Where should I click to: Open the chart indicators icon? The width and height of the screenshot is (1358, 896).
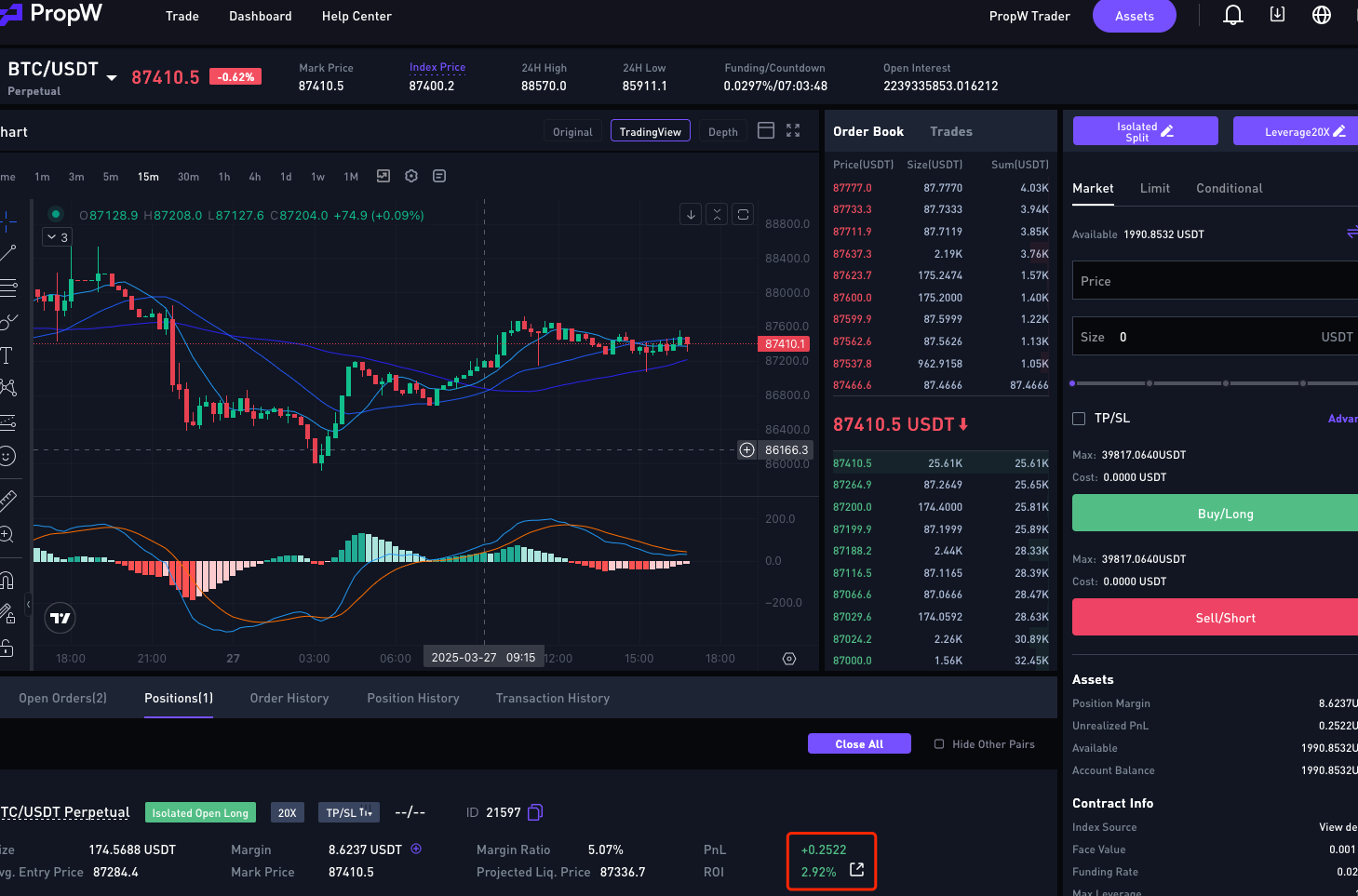coord(383,176)
